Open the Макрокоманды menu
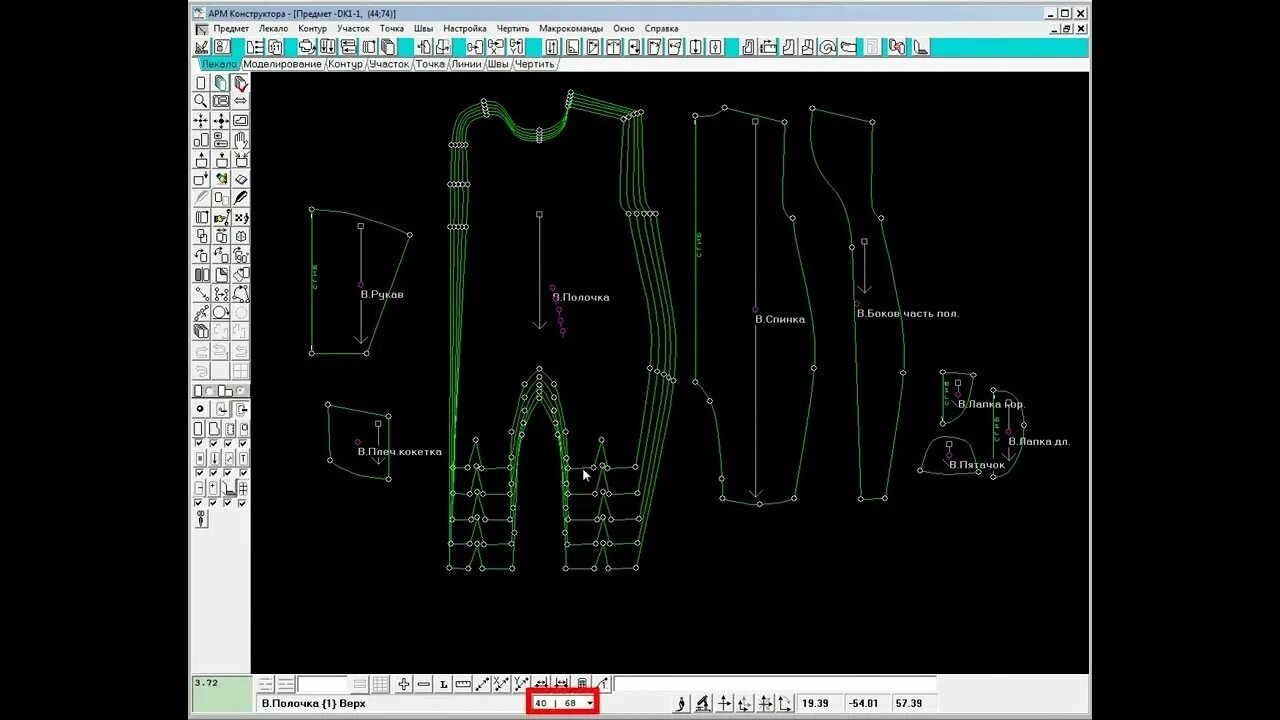Image resolution: width=1280 pixels, height=720 pixels. pyautogui.click(x=571, y=28)
